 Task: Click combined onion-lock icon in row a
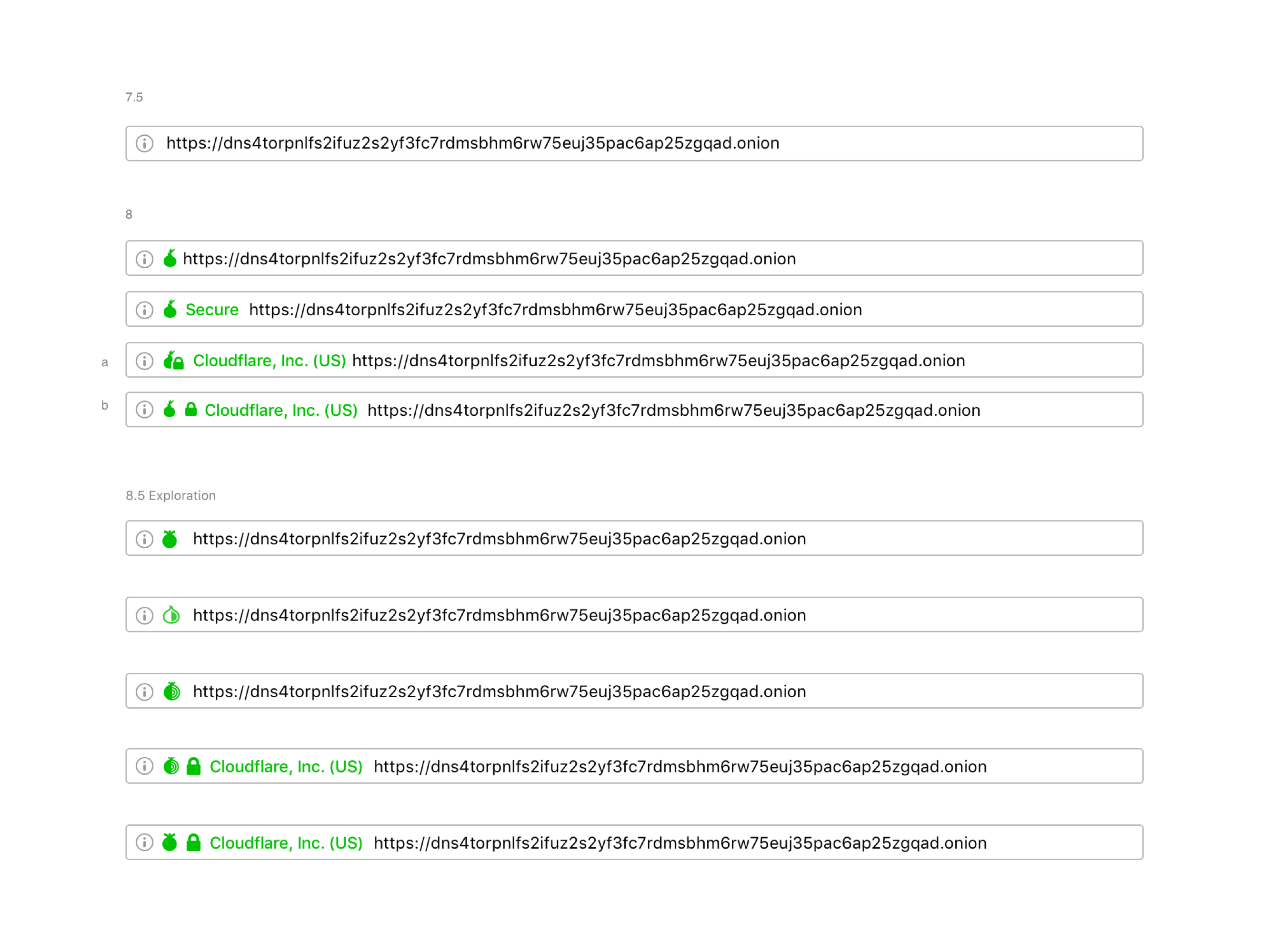pyautogui.click(x=173, y=361)
